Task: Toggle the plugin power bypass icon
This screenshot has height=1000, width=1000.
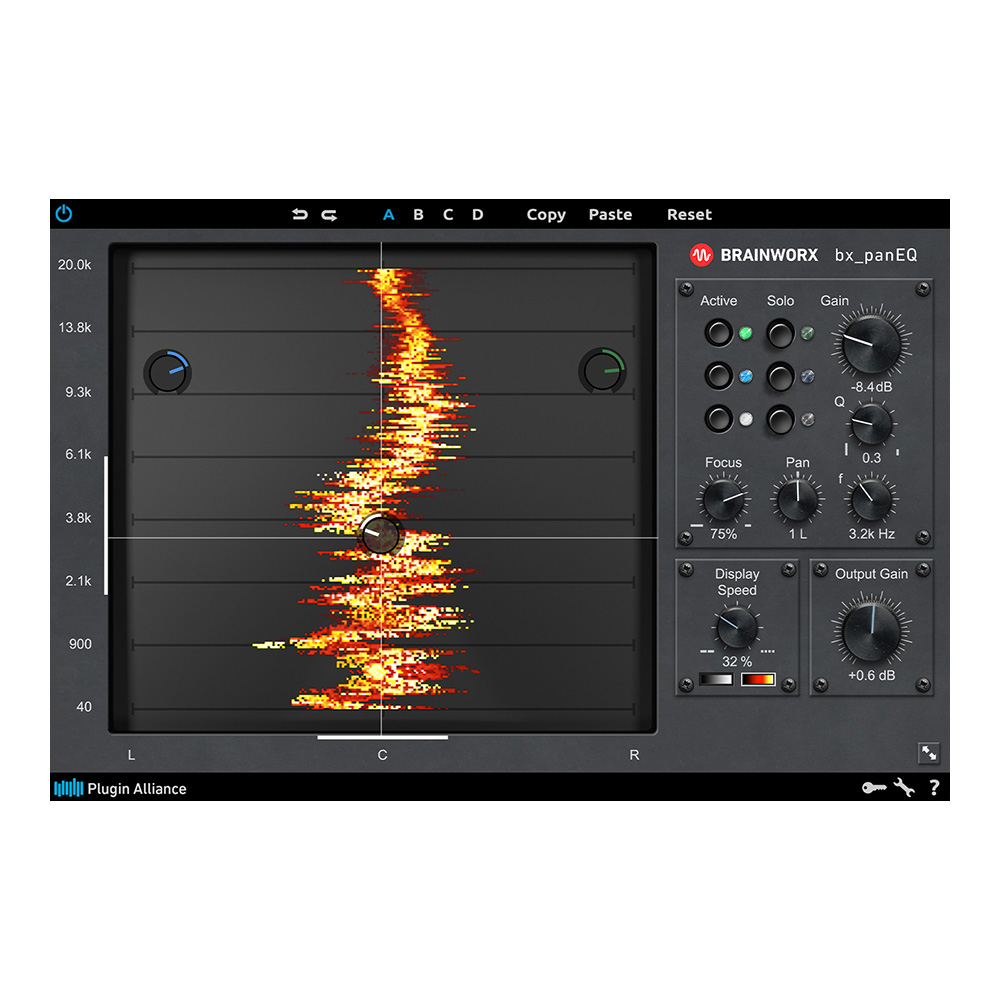Action: click(64, 214)
